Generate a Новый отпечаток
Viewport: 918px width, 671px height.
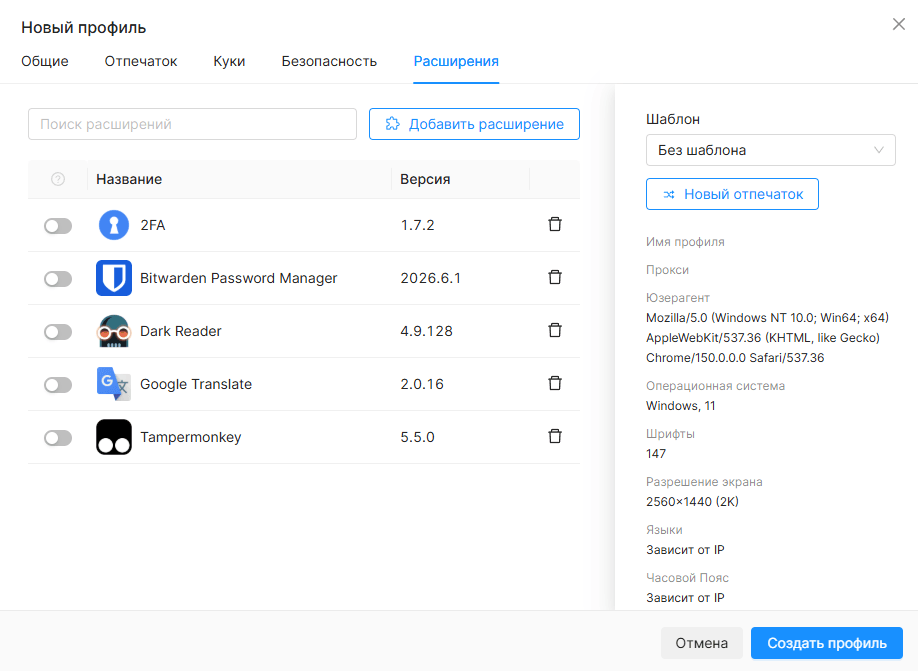tap(732, 194)
